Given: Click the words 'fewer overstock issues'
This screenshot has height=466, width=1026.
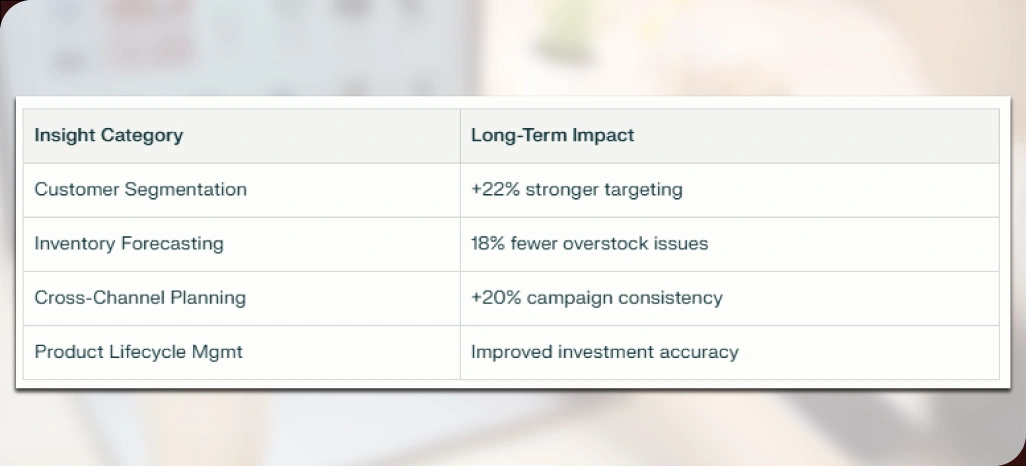Looking at the screenshot, I should [609, 243].
